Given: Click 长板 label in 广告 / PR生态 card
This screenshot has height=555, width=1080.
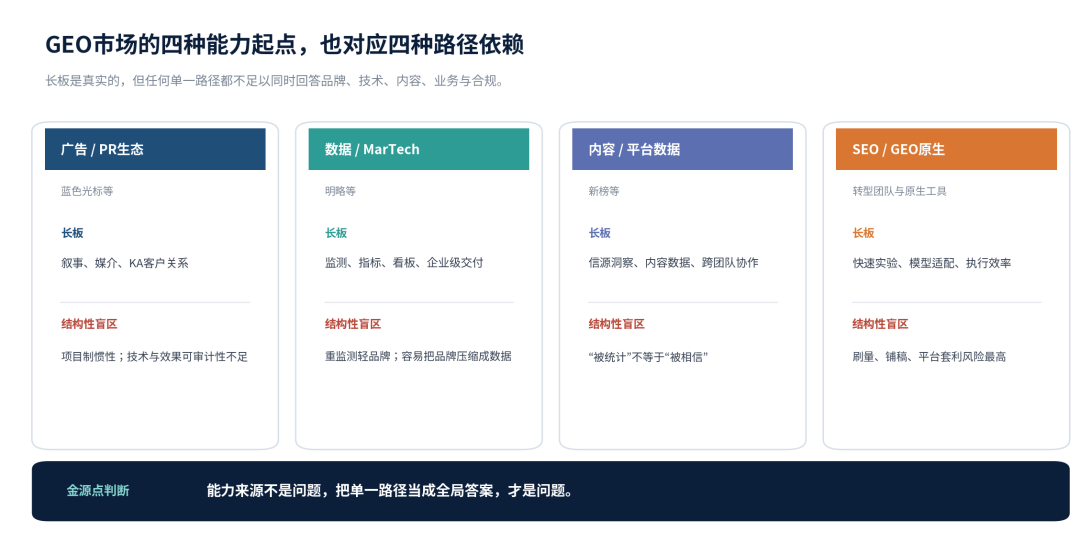Looking at the screenshot, I should (x=72, y=233).
